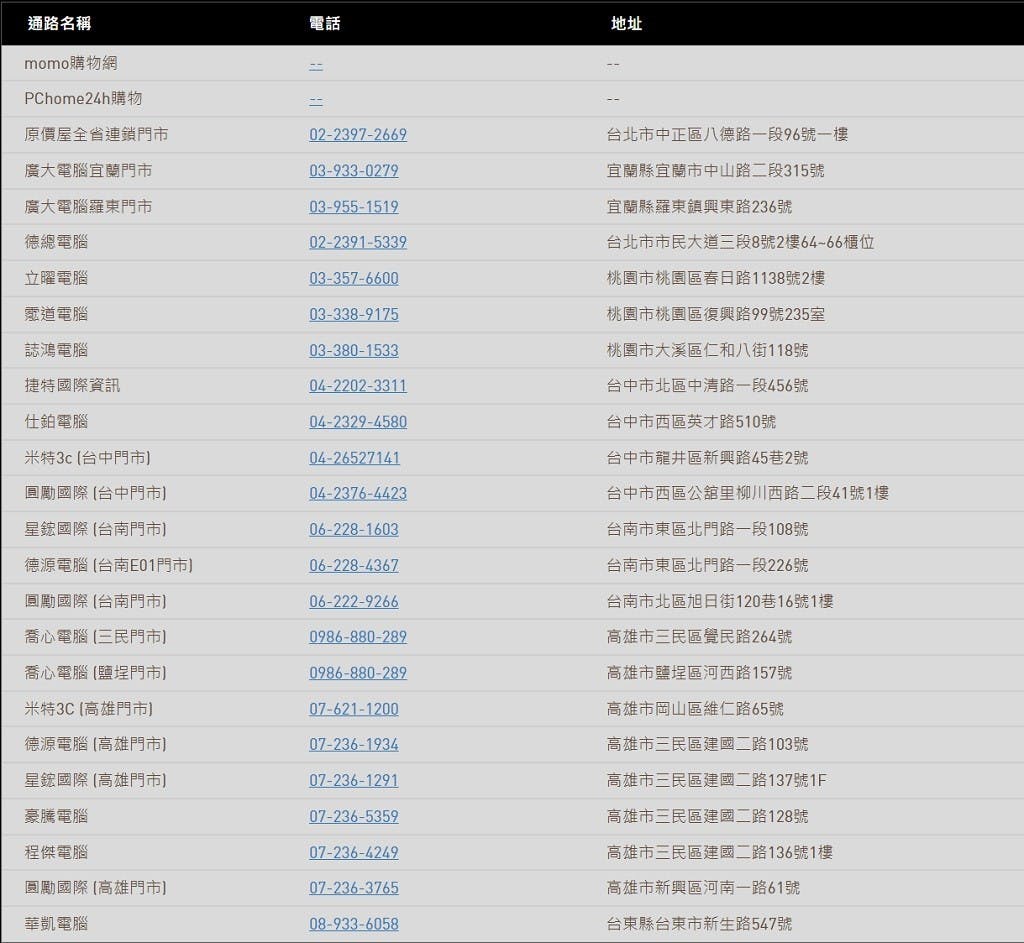The width and height of the screenshot is (1024, 943).
Task: Select store name 圓勵國際 (高雄門市)
Action: pos(95,887)
